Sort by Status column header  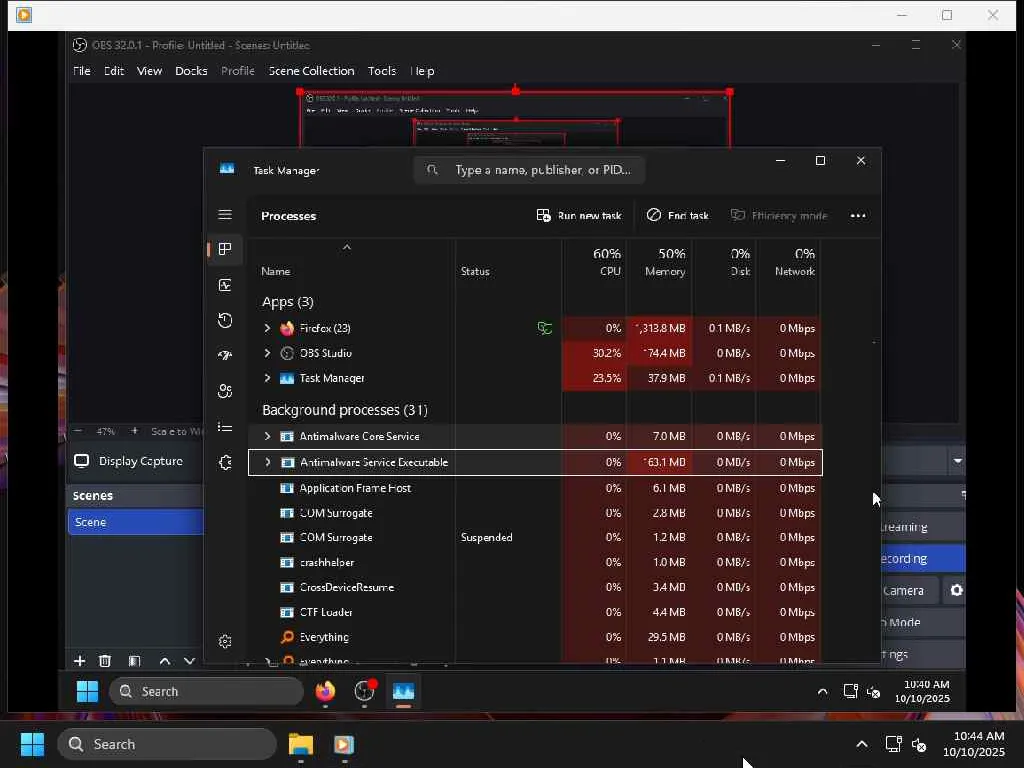[475, 271]
